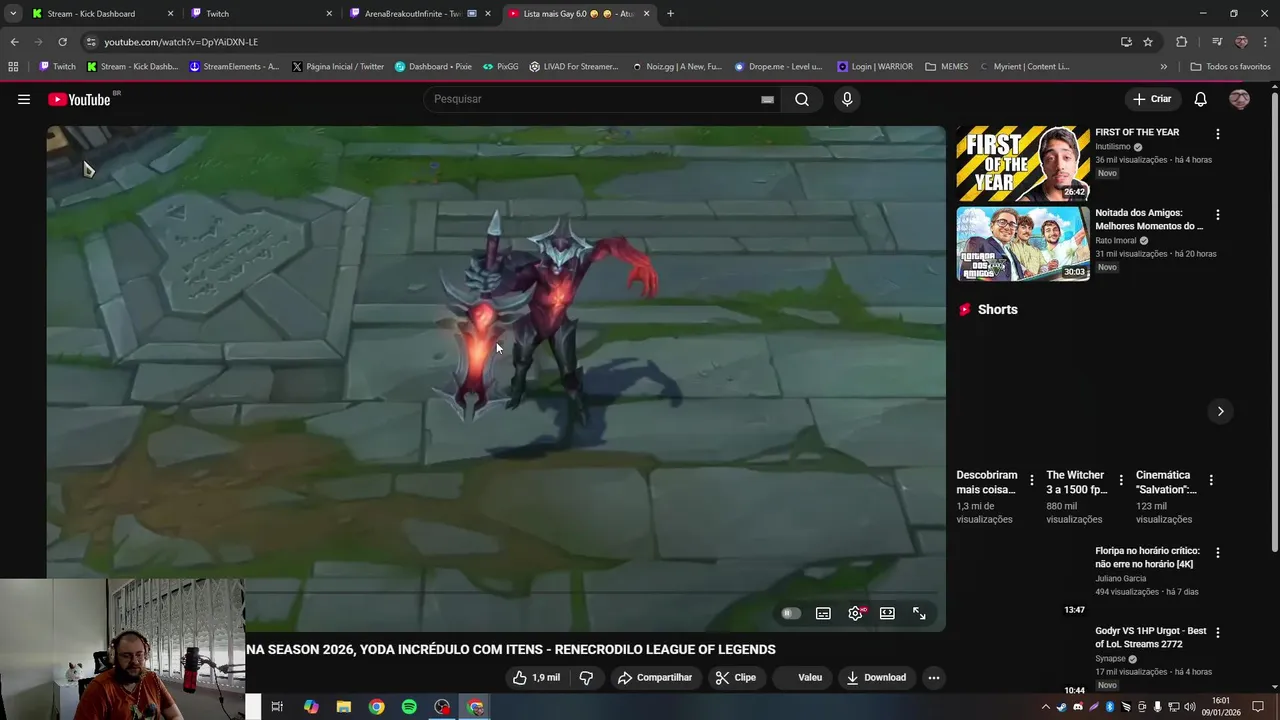1280x720 pixels.
Task: Go back in browser history
Action: (x=14, y=42)
